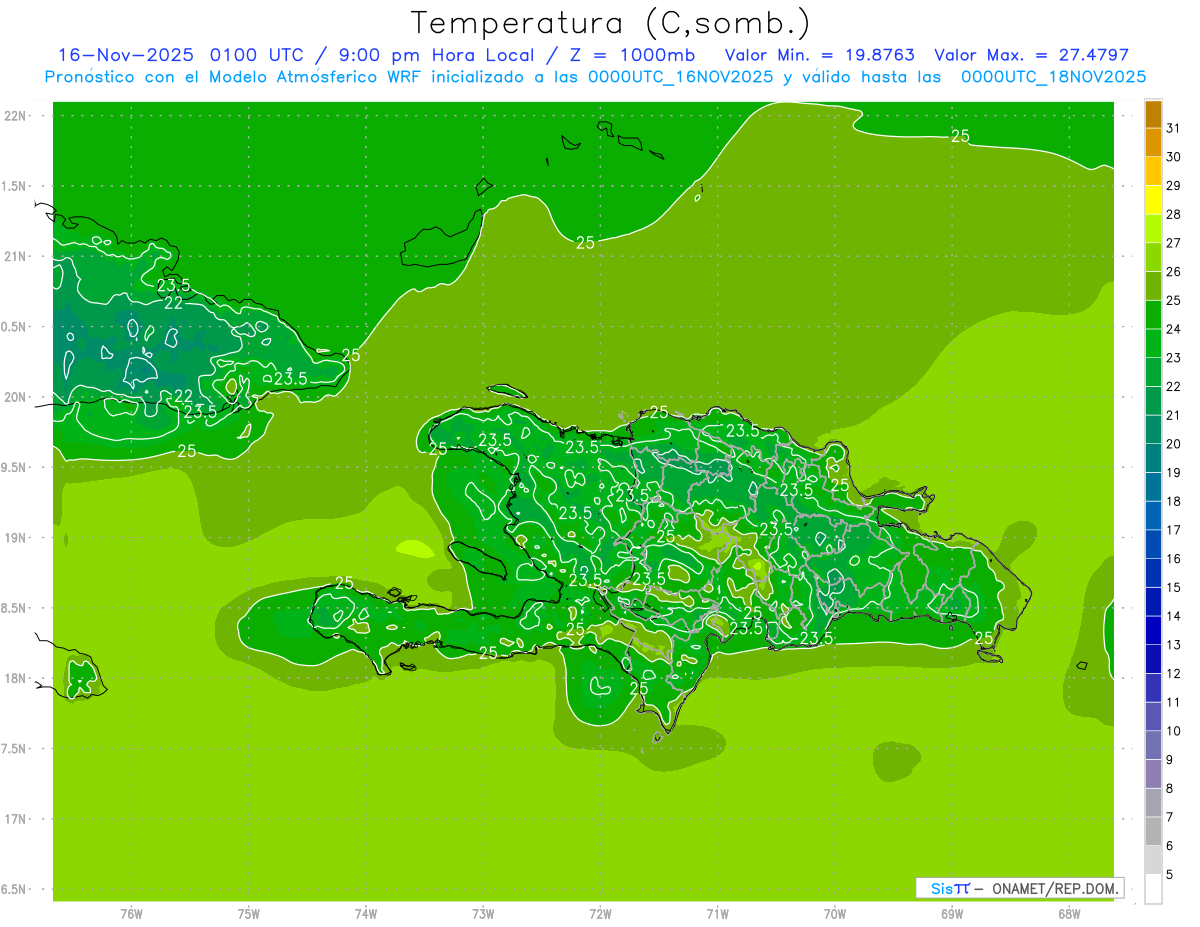Click the Temperatura (C,somb.) title
Screen dimensions: 1200x927
611,23
